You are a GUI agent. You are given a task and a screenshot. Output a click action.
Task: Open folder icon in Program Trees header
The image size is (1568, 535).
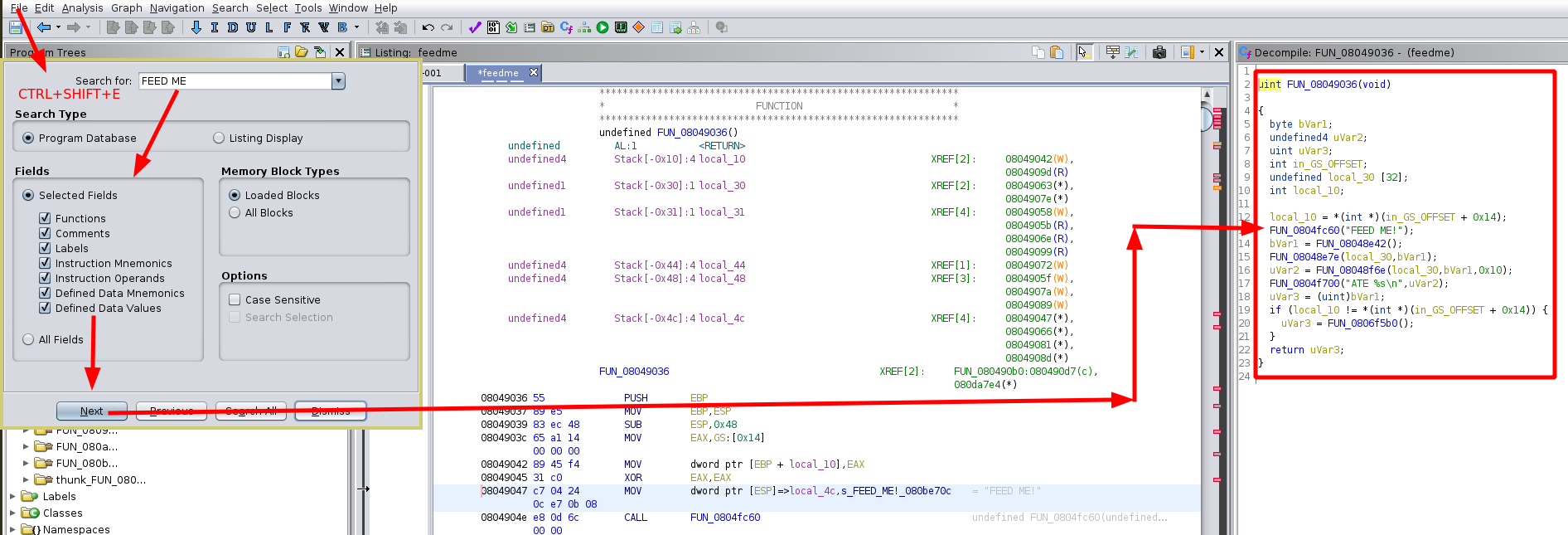[302, 52]
